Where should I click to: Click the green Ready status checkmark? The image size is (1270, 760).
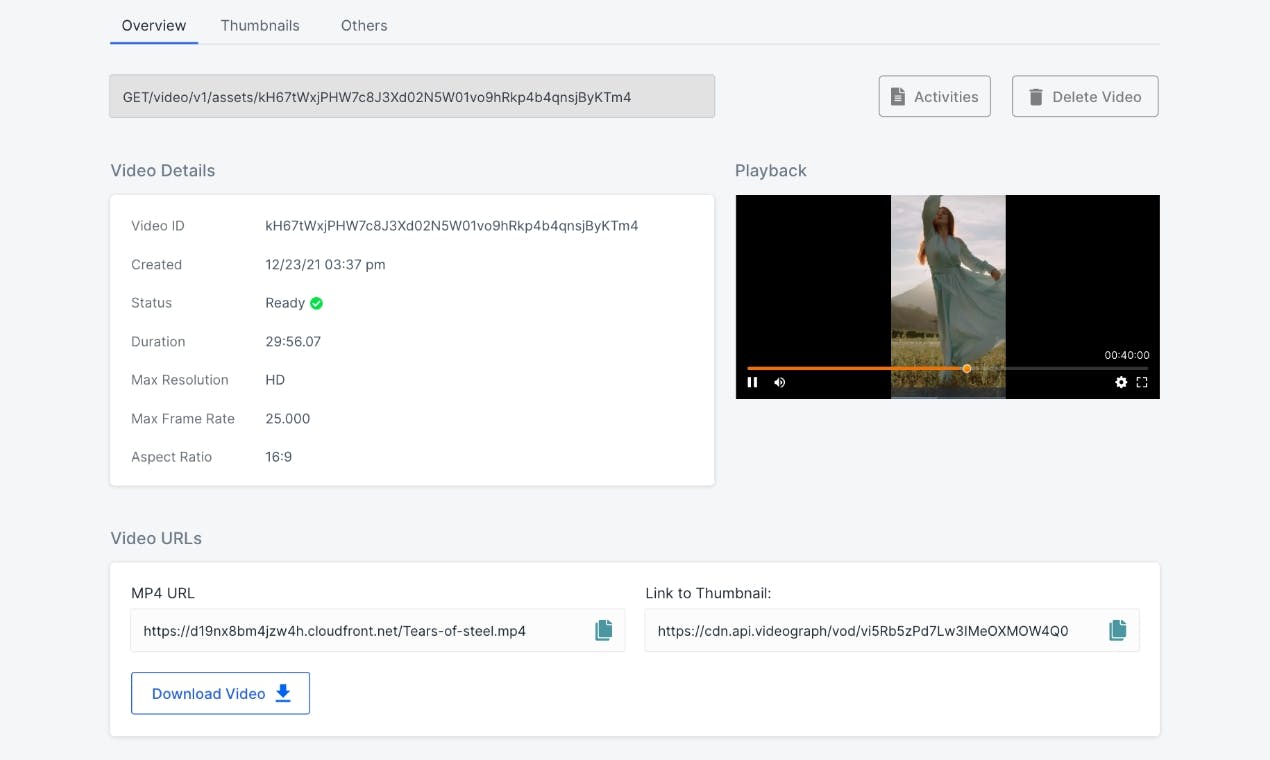316,303
